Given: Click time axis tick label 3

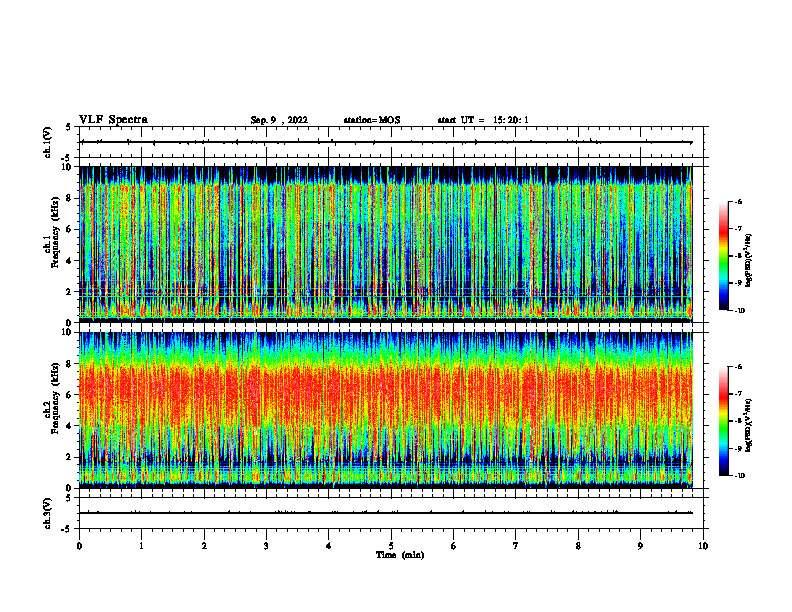Looking at the screenshot, I should (266, 546).
